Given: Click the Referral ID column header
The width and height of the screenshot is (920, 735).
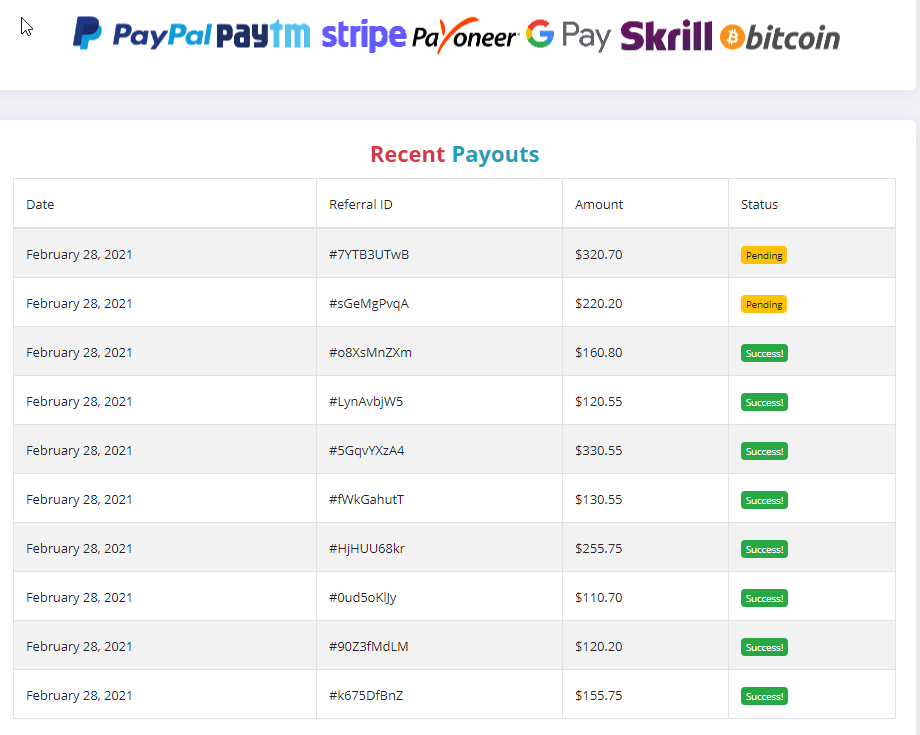Looking at the screenshot, I should (360, 204).
